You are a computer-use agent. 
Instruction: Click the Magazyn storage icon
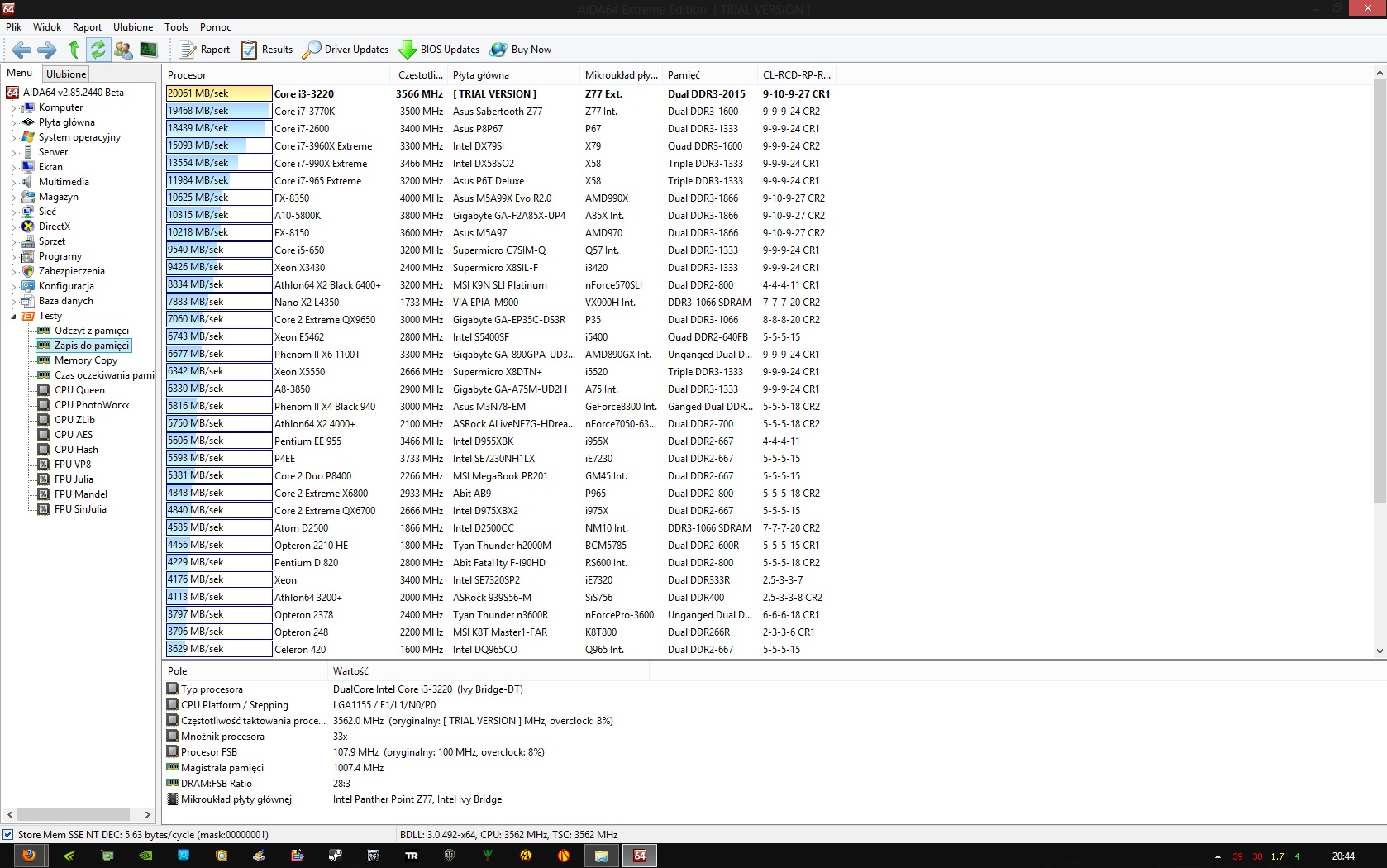[x=27, y=197]
